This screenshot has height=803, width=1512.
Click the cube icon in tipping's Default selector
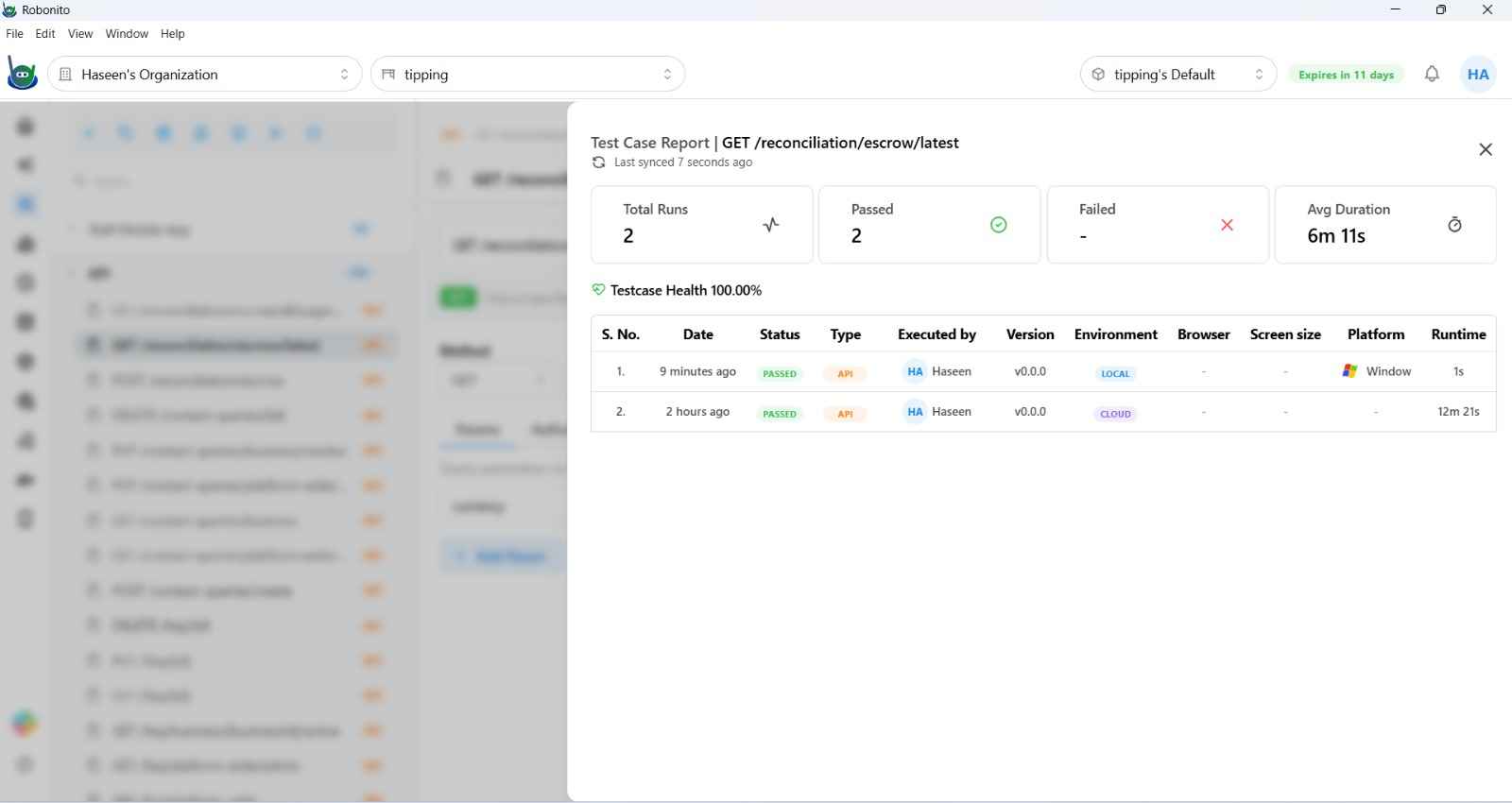(x=1098, y=74)
